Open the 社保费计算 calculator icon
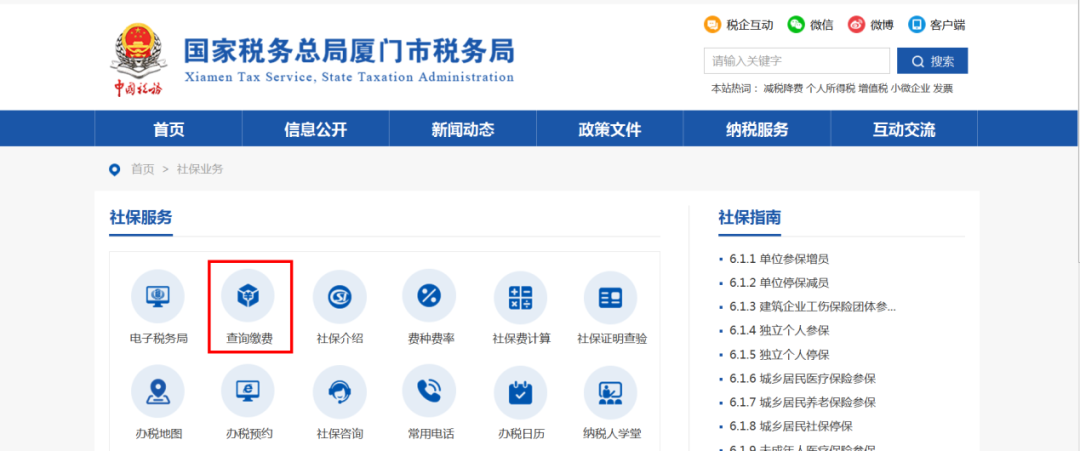 click(x=521, y=296)
